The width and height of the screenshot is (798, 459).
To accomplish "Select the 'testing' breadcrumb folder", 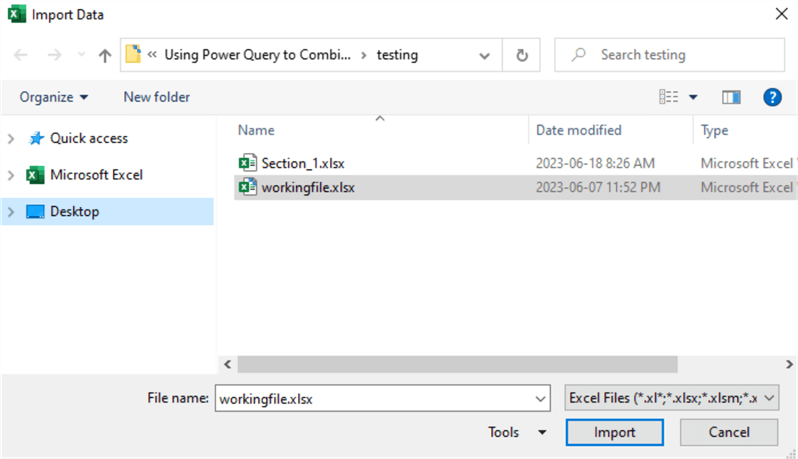I will point(397,54).
